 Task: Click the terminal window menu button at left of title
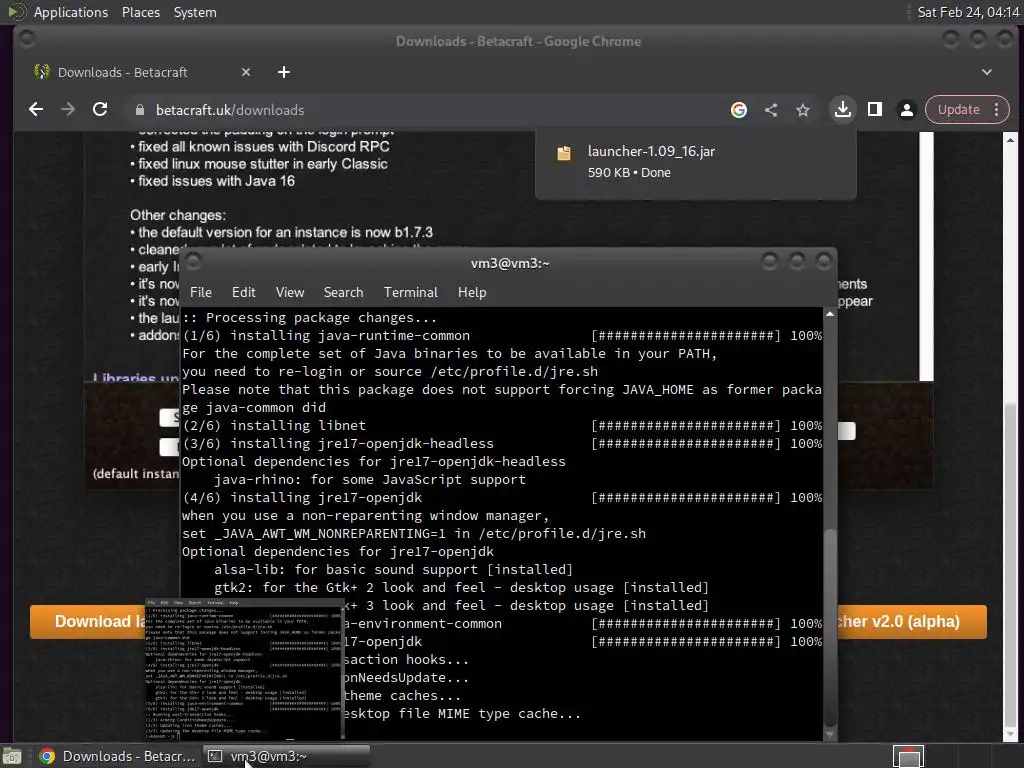pos(193,262)
